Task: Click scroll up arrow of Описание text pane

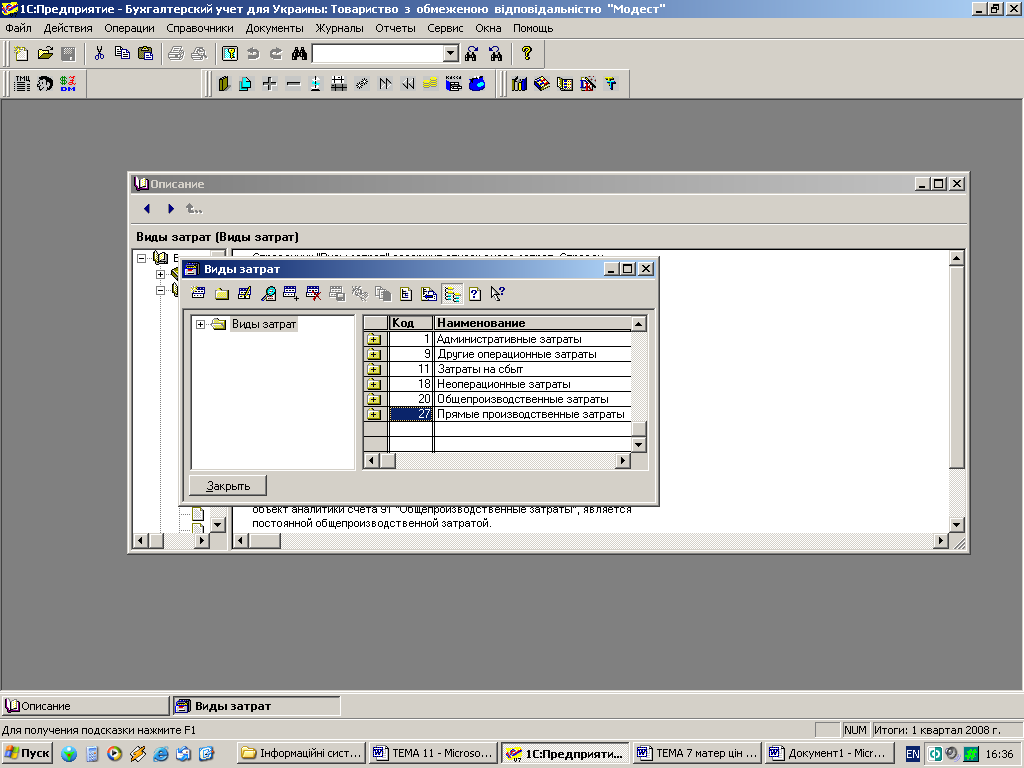Action: pos(956,258)
